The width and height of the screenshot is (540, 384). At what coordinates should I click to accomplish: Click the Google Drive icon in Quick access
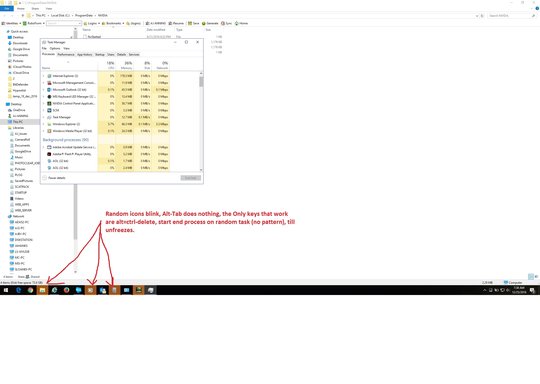[x=10, y=49]
